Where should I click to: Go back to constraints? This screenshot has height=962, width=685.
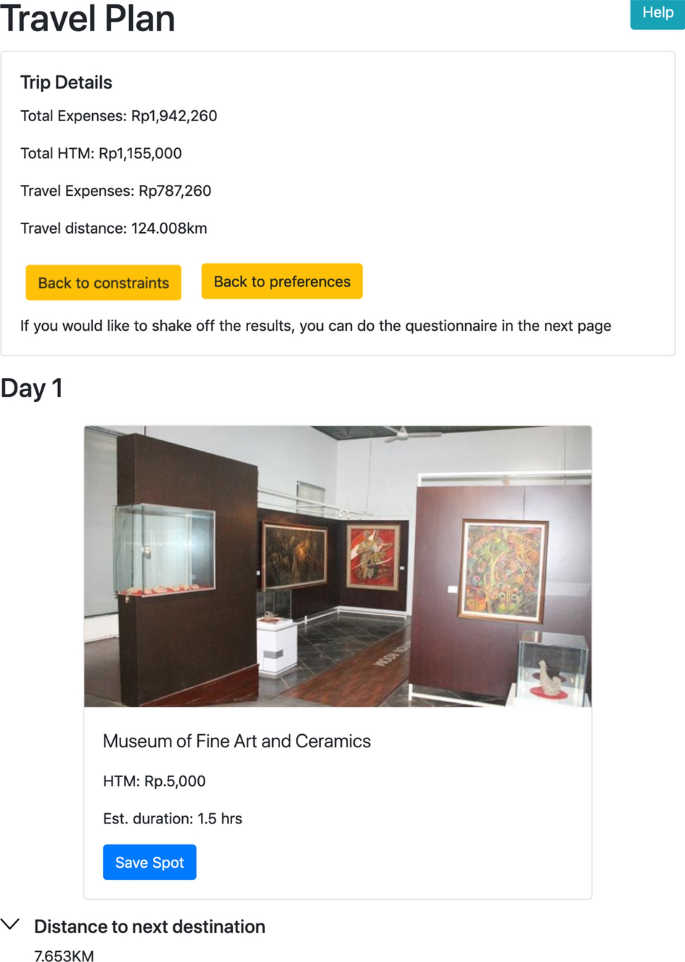(x=103, y=283)
